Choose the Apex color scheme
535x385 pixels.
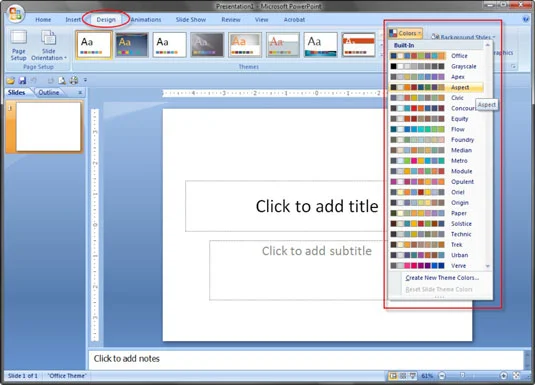pyautogui.click(x=436, y=77)
